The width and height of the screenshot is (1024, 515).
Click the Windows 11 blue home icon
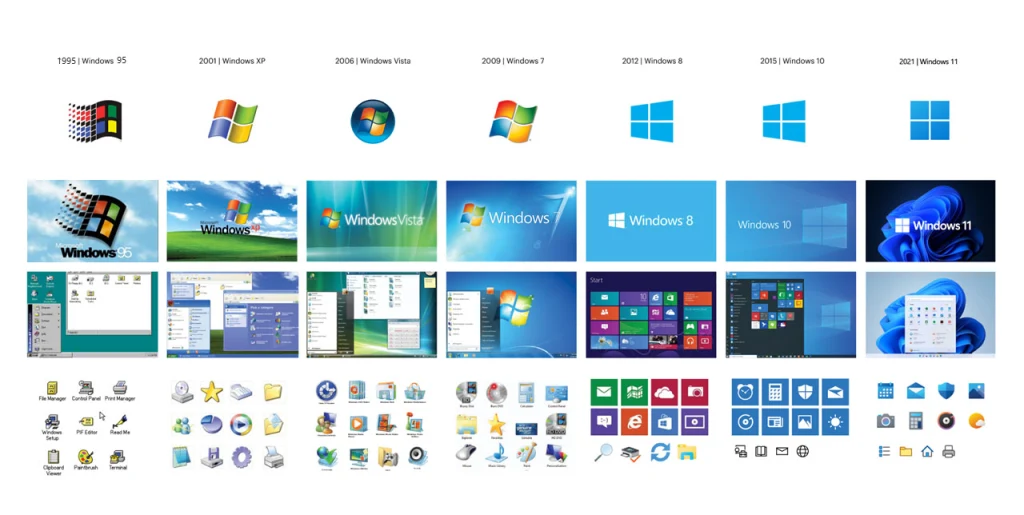927,451
